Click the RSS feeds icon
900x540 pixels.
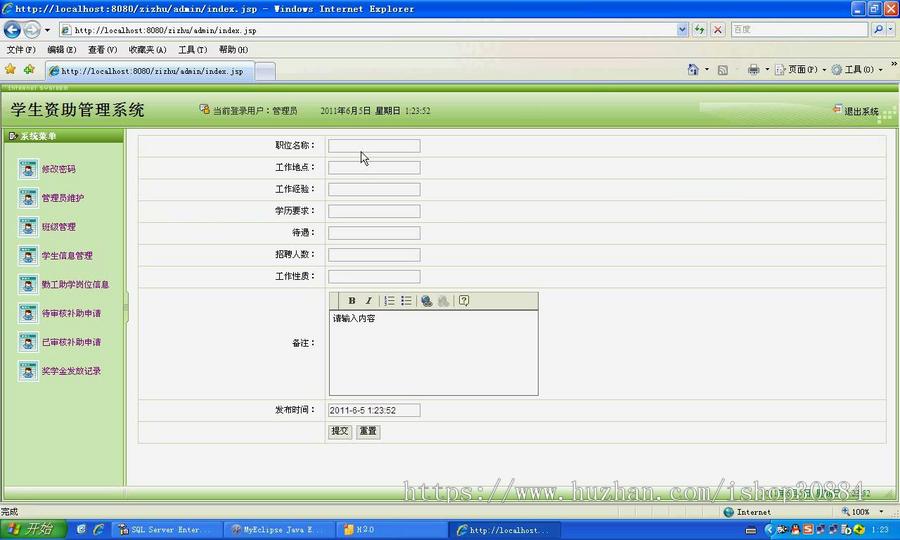coord(723,70)
